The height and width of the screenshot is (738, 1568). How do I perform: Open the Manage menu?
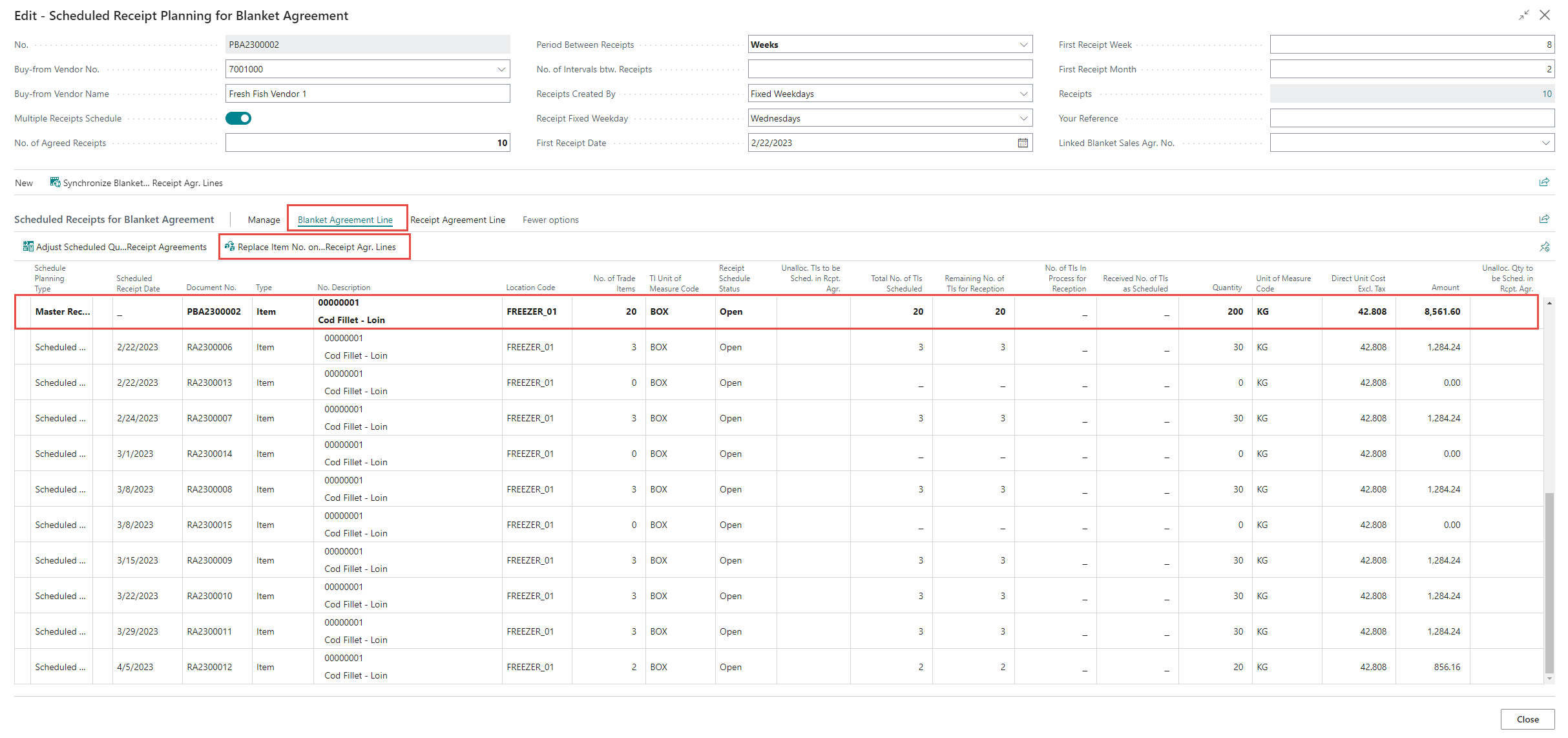point(264,220)
